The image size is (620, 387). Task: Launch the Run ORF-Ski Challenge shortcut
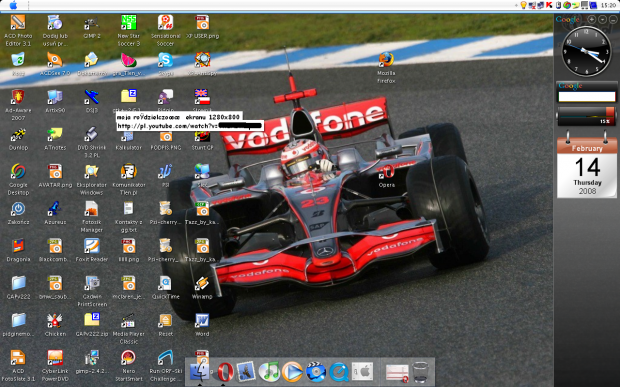(x=166, y=366)
